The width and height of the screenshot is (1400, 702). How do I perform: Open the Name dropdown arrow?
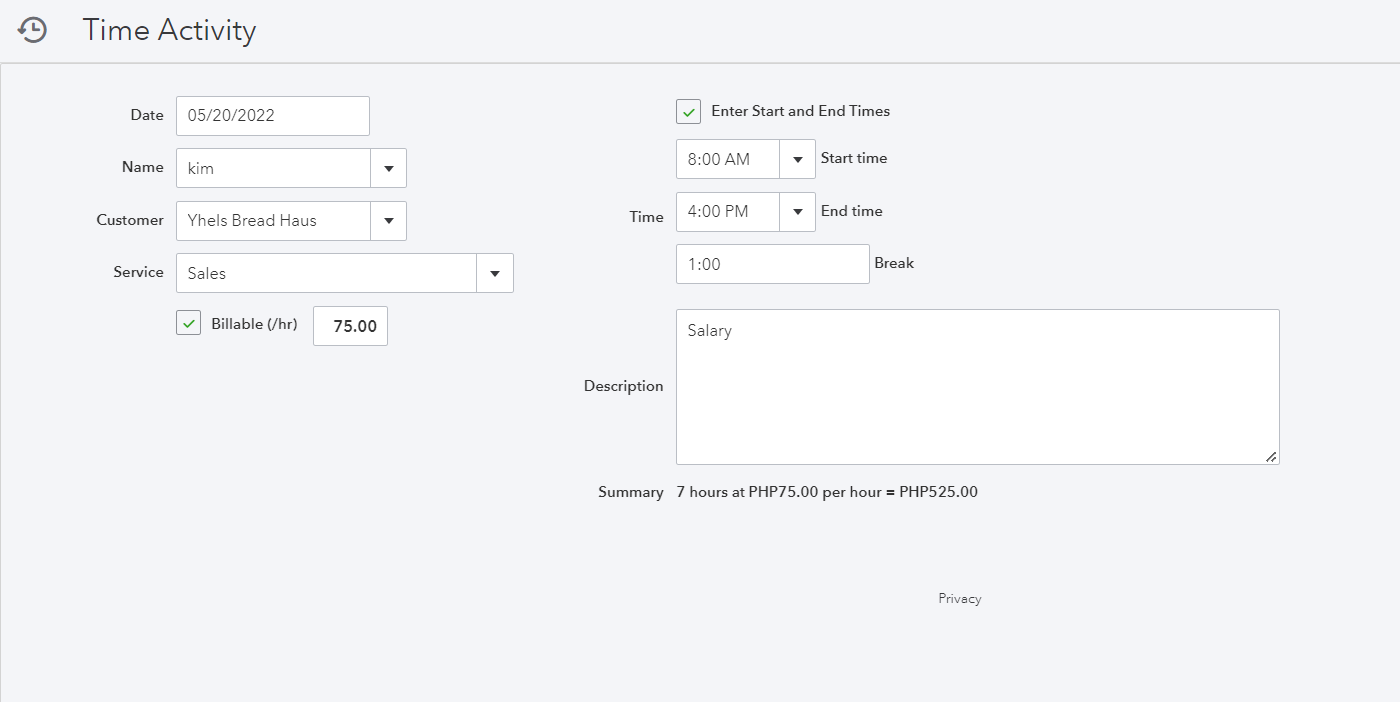point(388,168)
